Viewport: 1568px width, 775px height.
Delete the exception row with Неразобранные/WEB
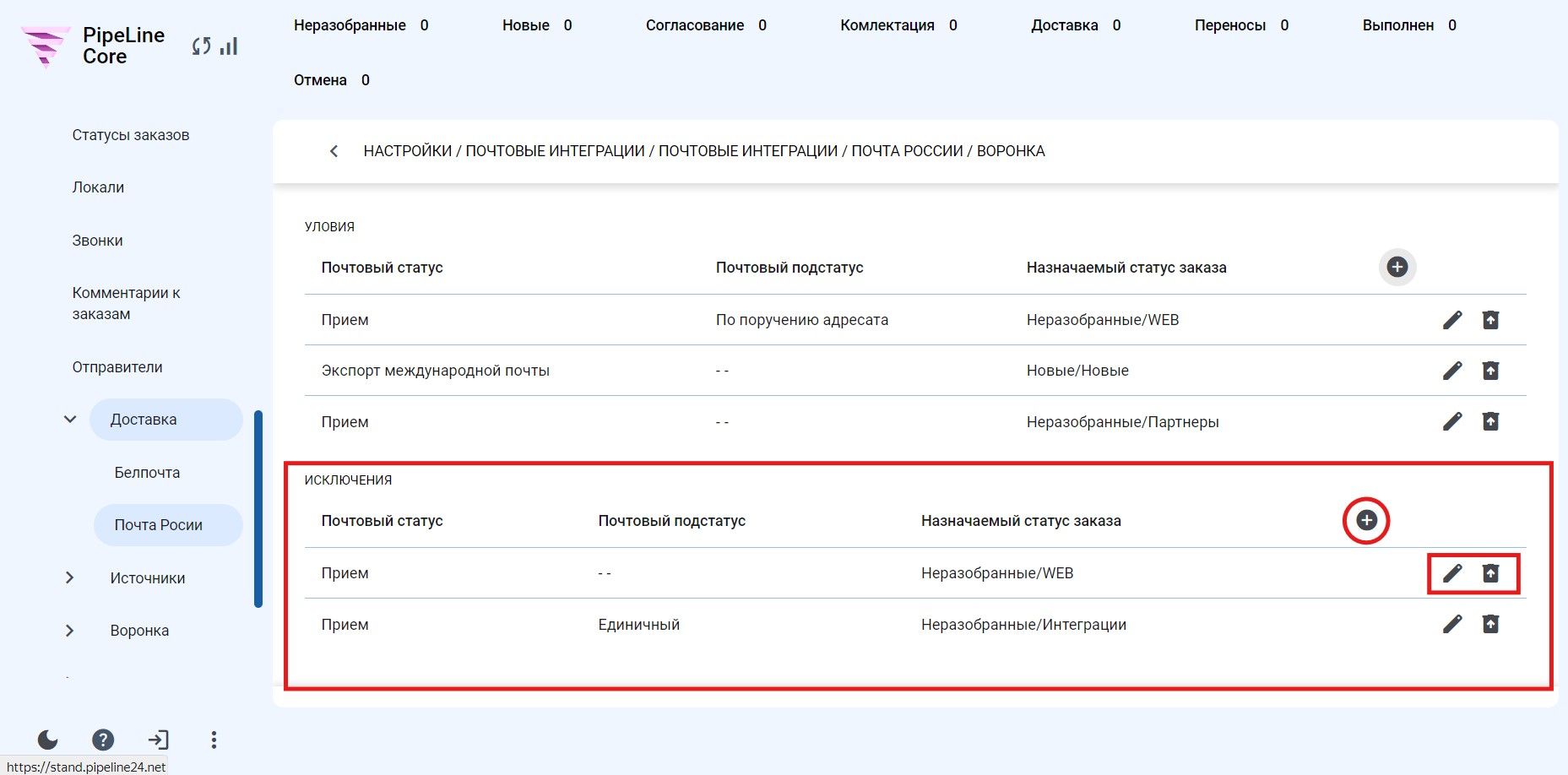tap(1491, 573)
